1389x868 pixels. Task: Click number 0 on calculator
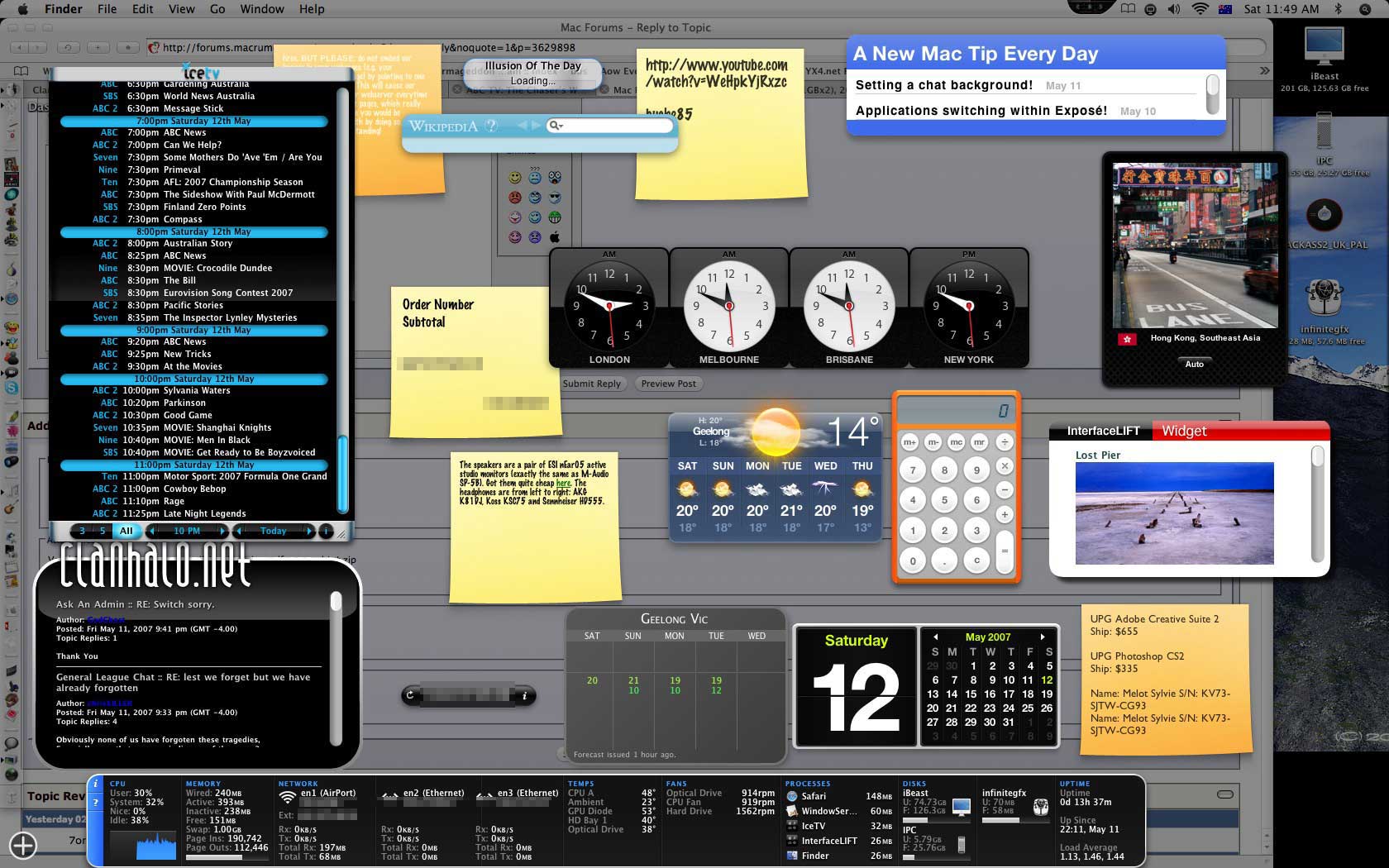pyautogui.click(x=913, y=560)
